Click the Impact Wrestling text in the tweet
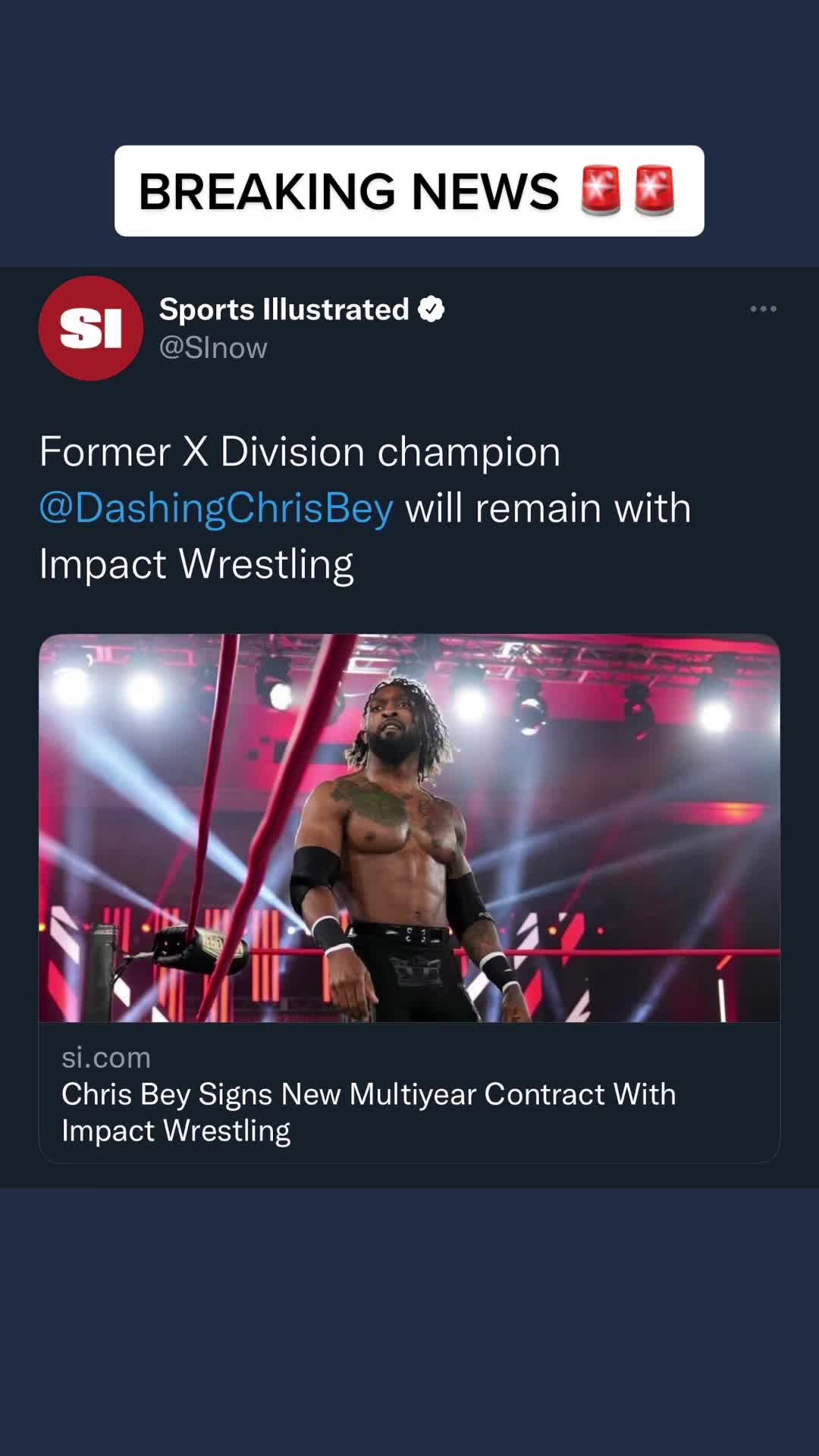This screenshot has height=1456, width=819. point(196,564)
